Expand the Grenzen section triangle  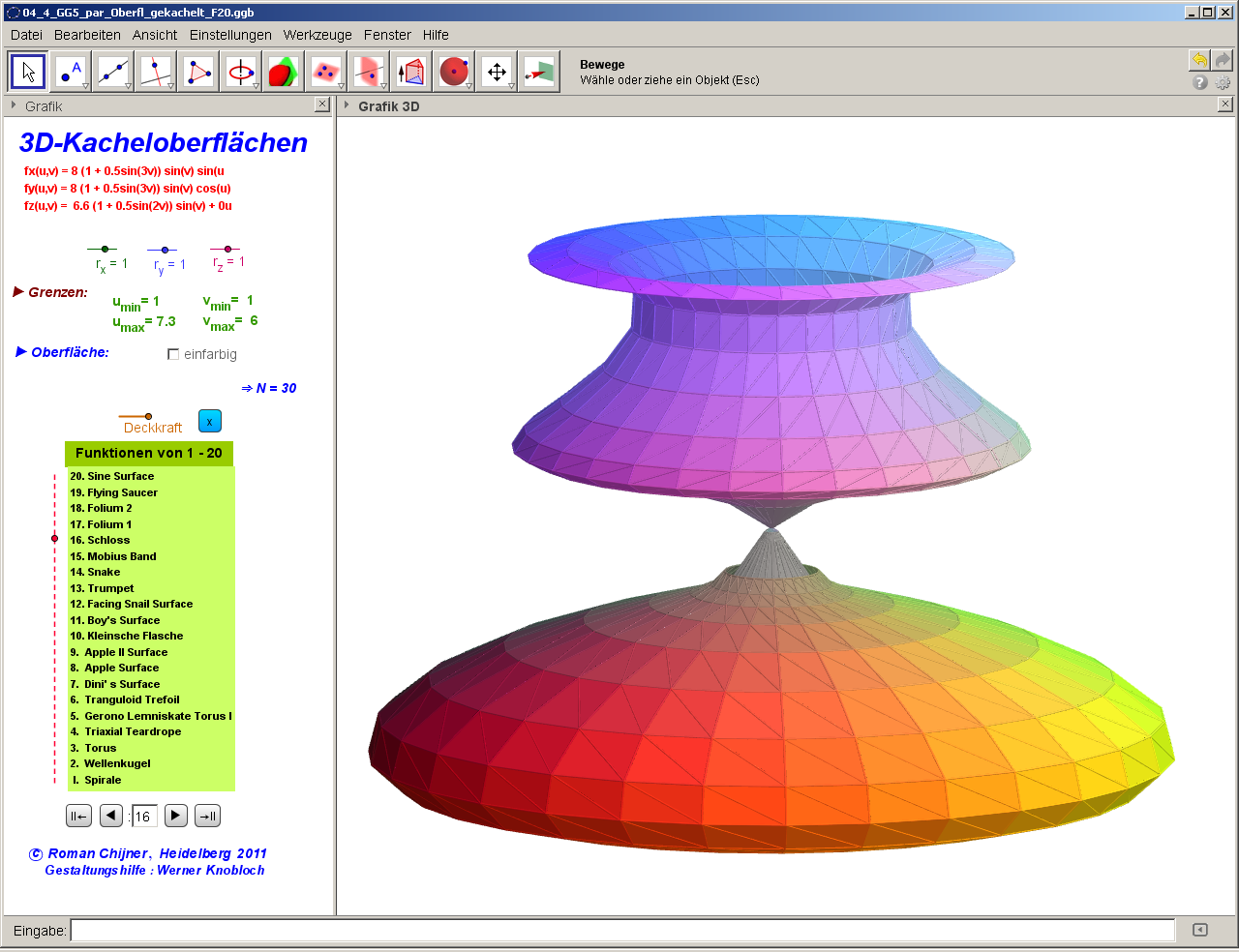(18, 291)
